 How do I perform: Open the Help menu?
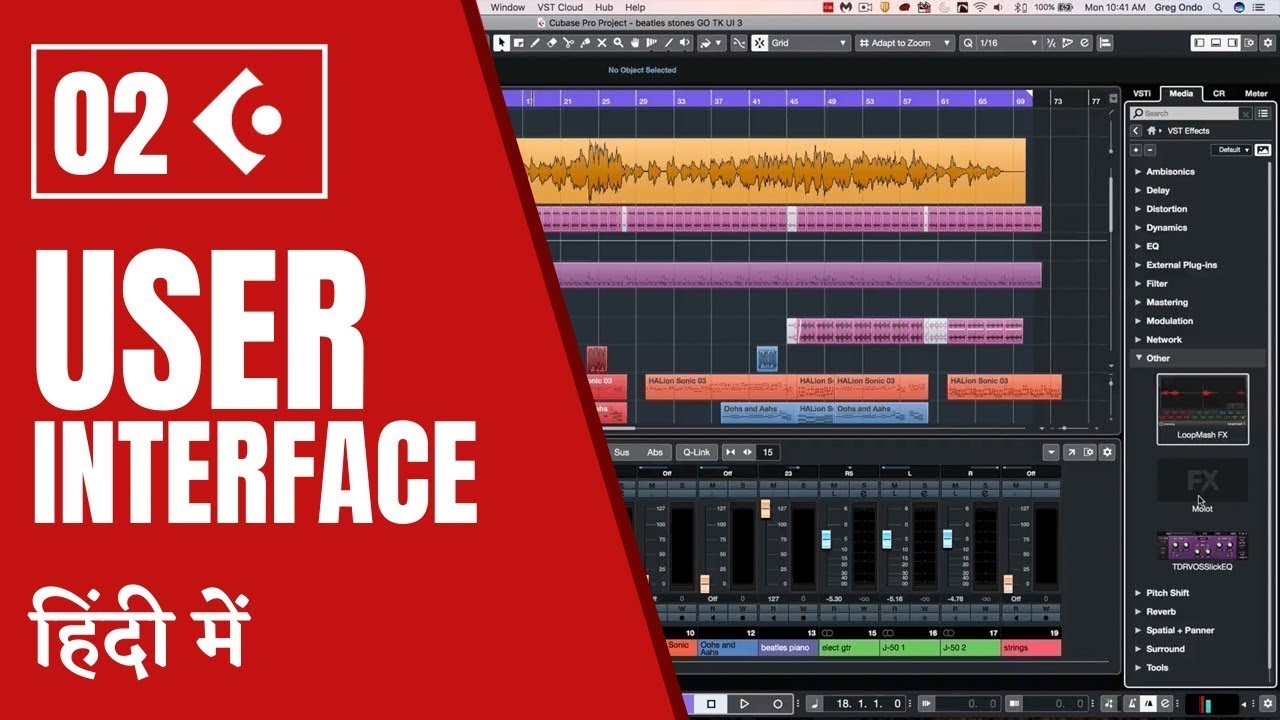(x=635, y=7)
